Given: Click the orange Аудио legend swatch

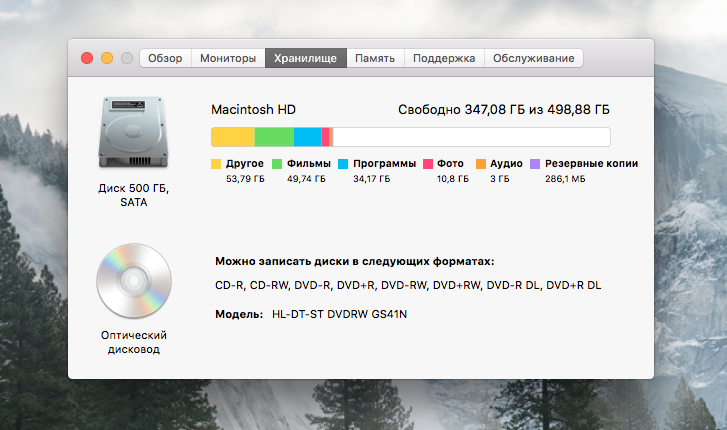Looking at the screenshot, I should click(481, 164).
